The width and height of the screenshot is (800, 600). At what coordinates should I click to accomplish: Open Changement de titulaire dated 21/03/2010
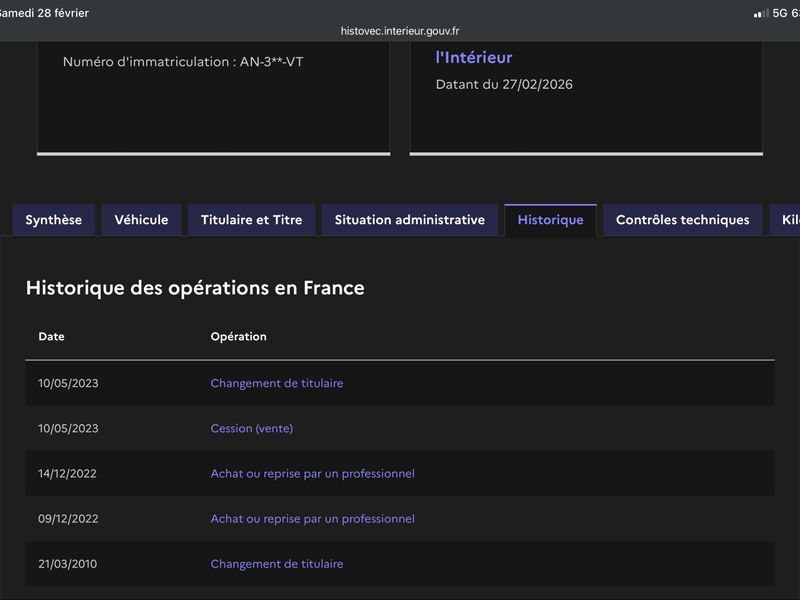point(276,564)
